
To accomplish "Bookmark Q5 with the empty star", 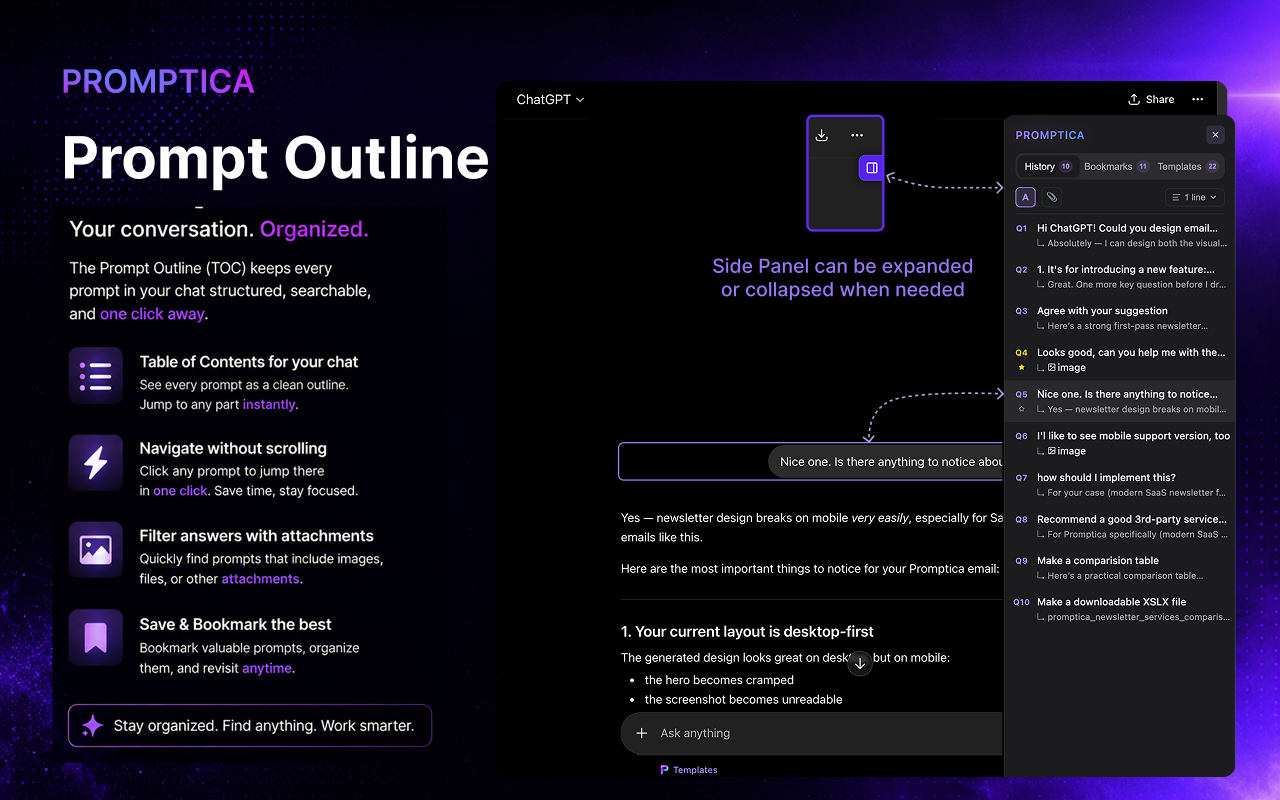I will click(x=1021, y=409).
